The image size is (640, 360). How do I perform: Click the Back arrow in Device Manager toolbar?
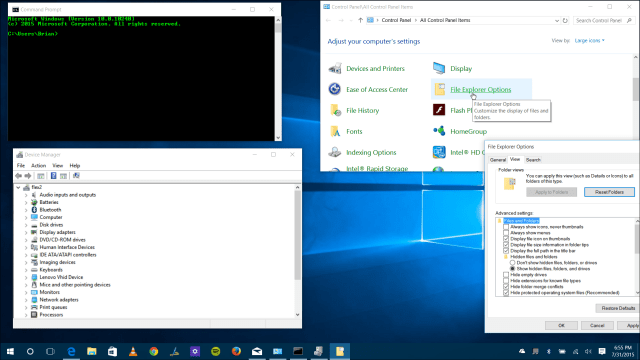coord(18,176)
